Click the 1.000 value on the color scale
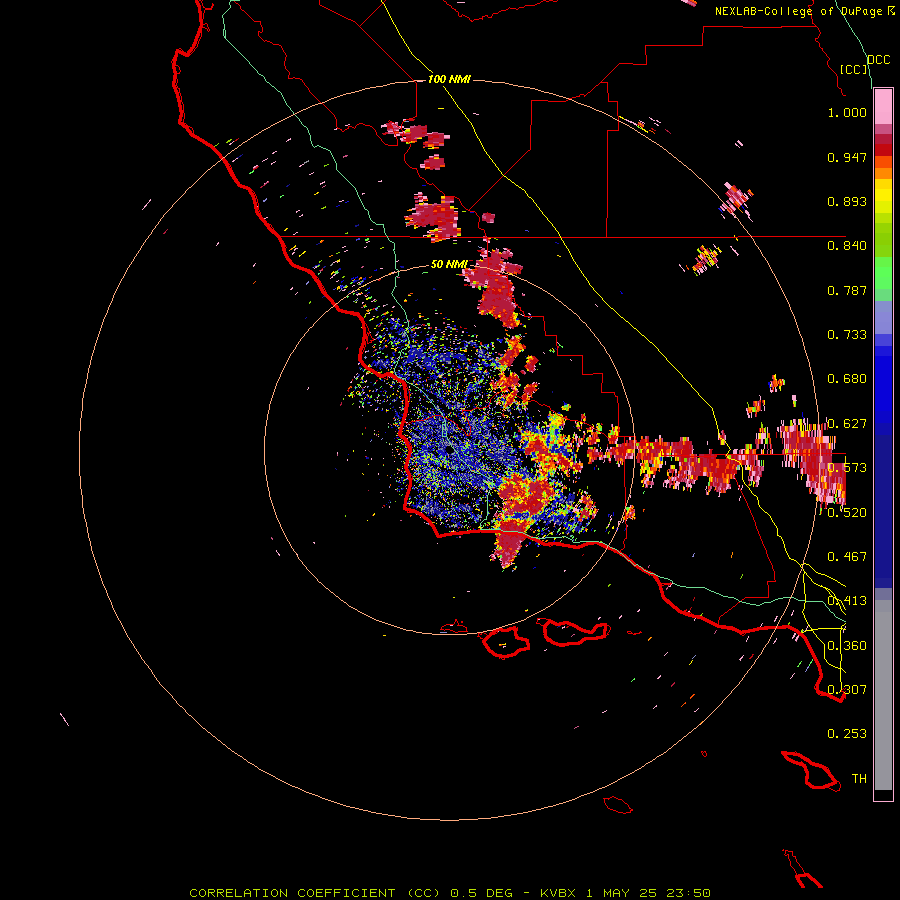The image size is (900, 900). [847, 112]
